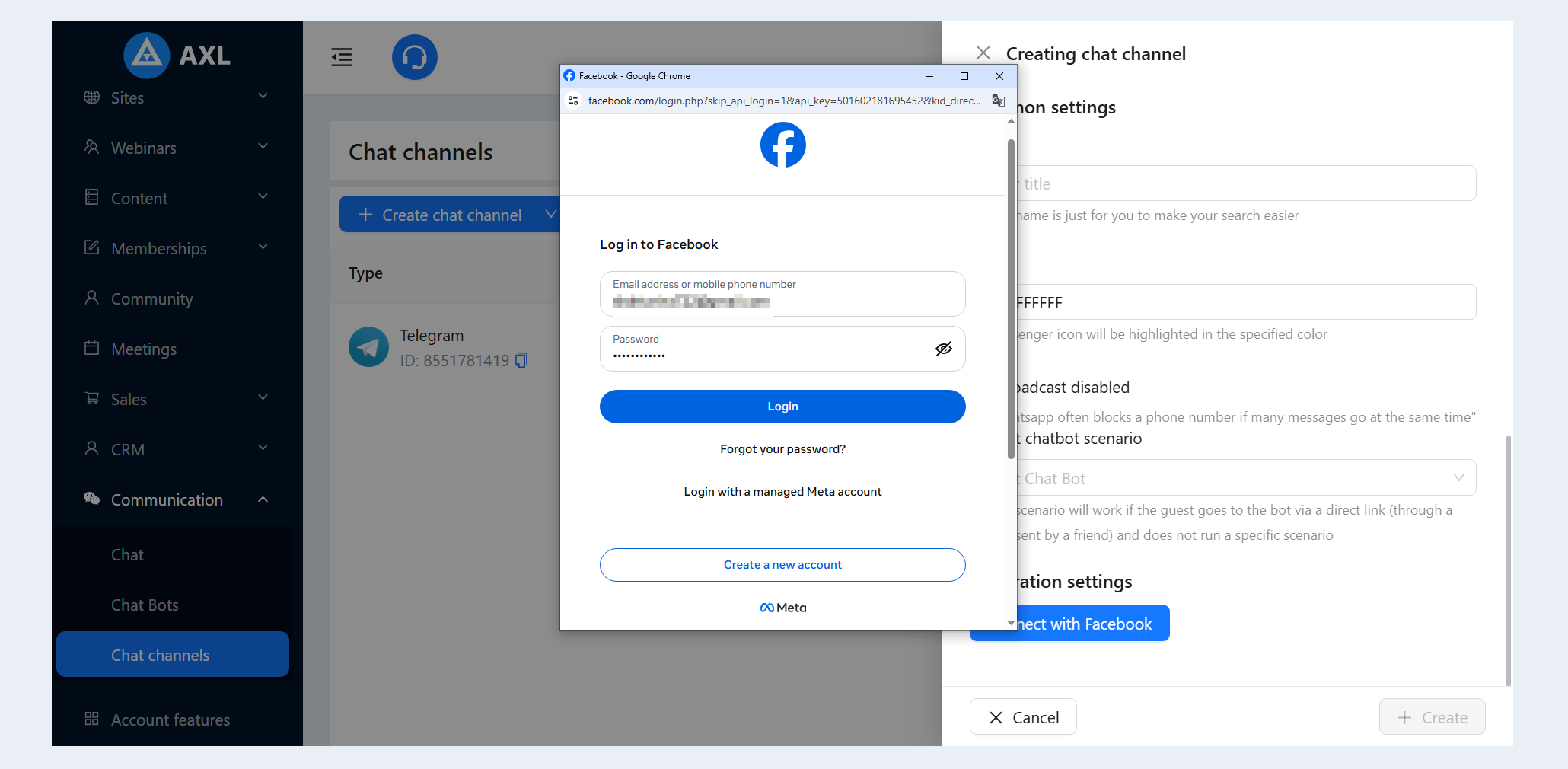Click the Meta logo at the popup bottom
This screenshot has width=1568, height=769.
(x=782, y=608)
